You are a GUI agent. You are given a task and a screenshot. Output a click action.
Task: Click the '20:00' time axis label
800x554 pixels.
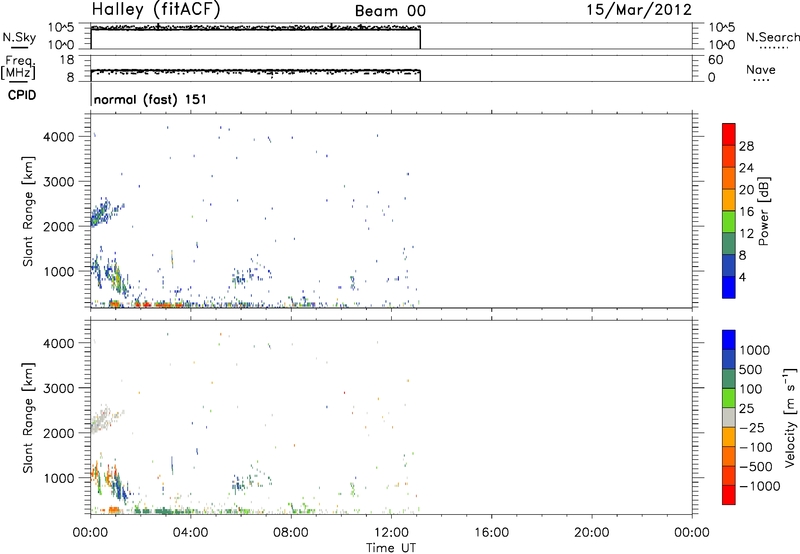(591, 533)
